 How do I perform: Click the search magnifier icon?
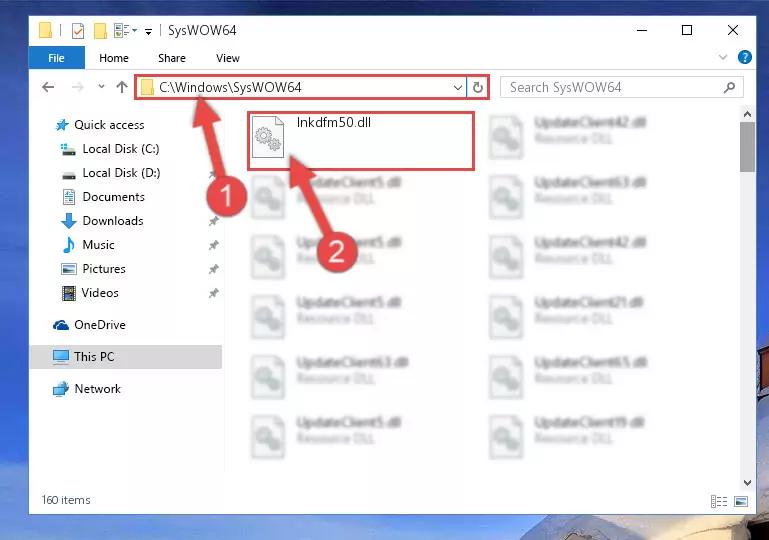click(x=729, y=87)
